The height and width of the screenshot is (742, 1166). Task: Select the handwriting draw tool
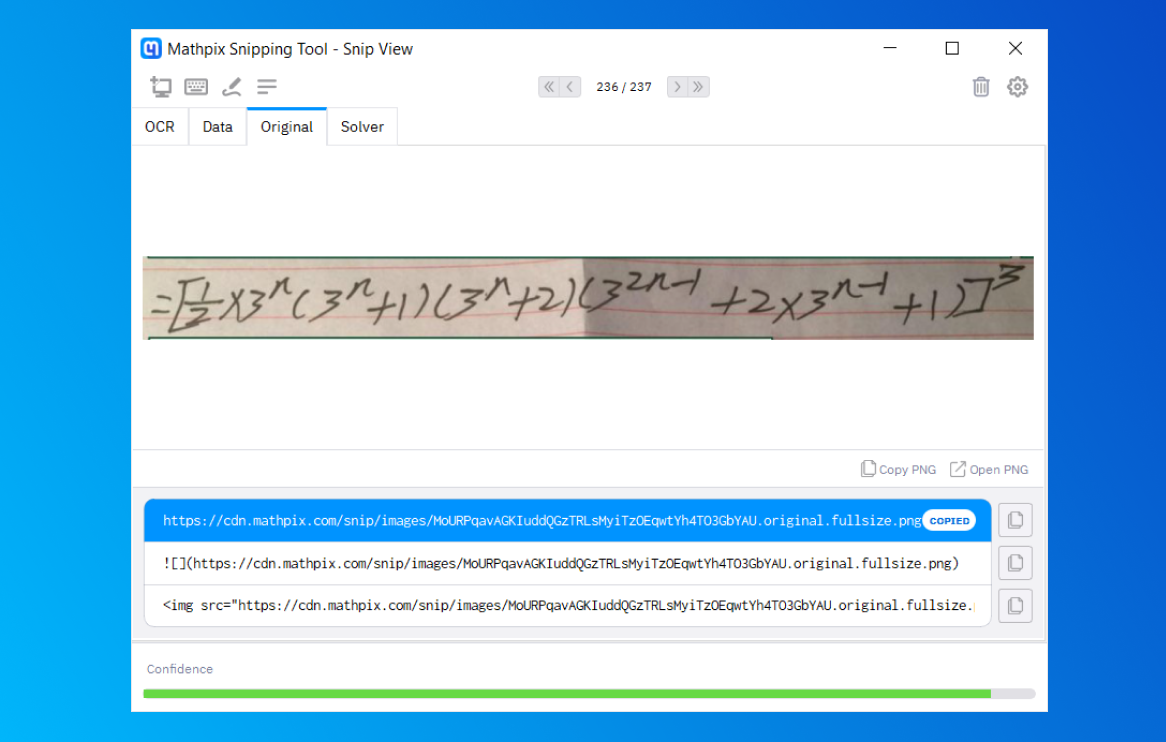tap(231, 87)
